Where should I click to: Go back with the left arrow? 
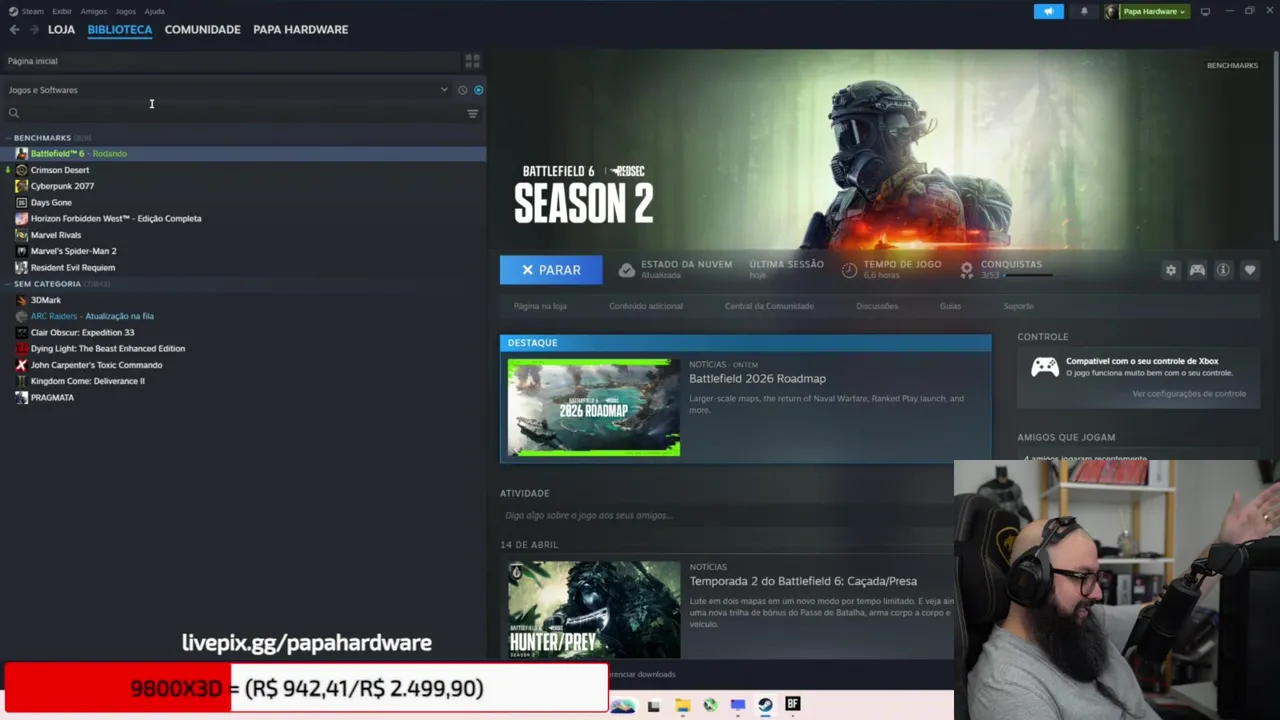point(14,30)
